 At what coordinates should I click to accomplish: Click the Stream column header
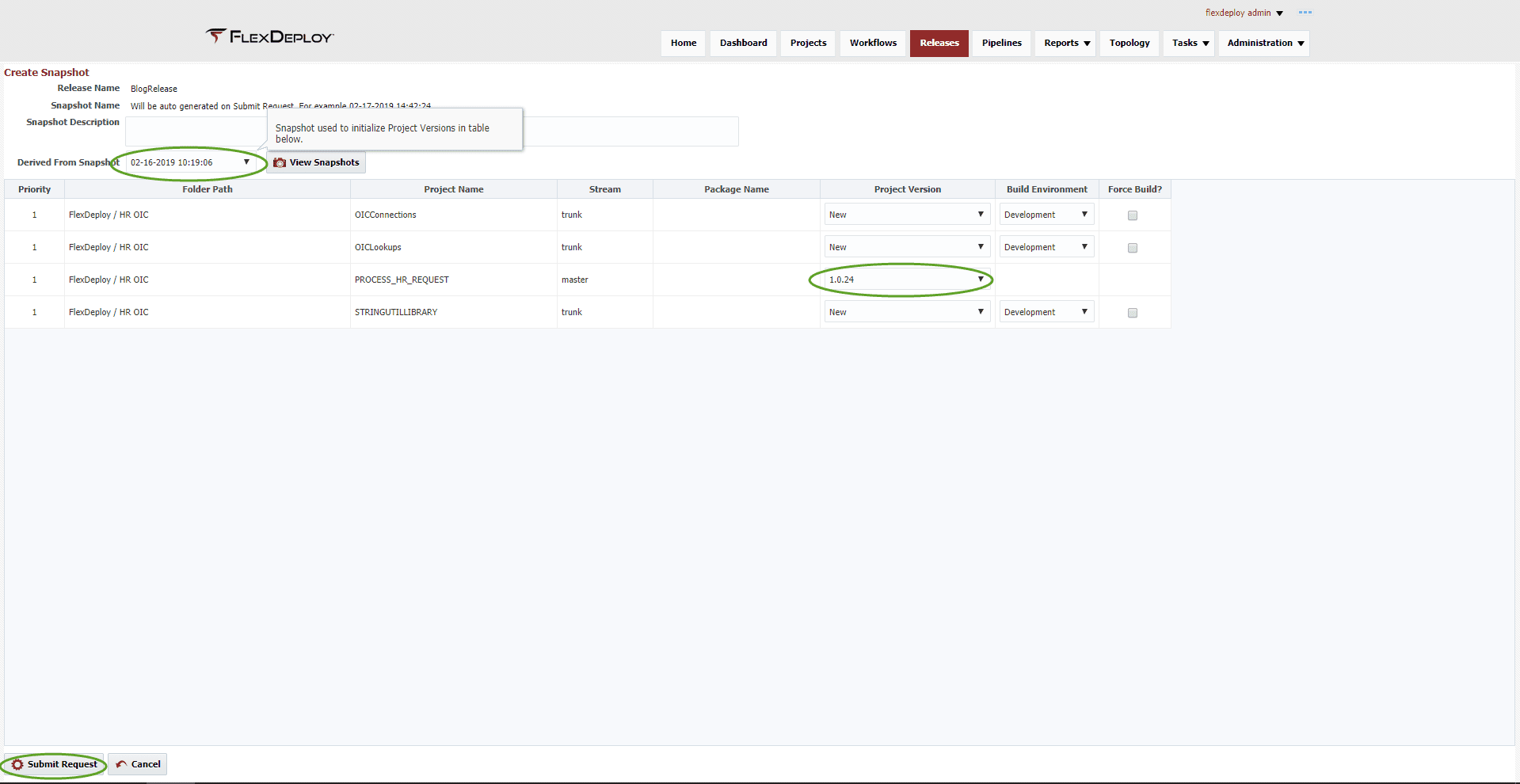(x=605, y=189)
